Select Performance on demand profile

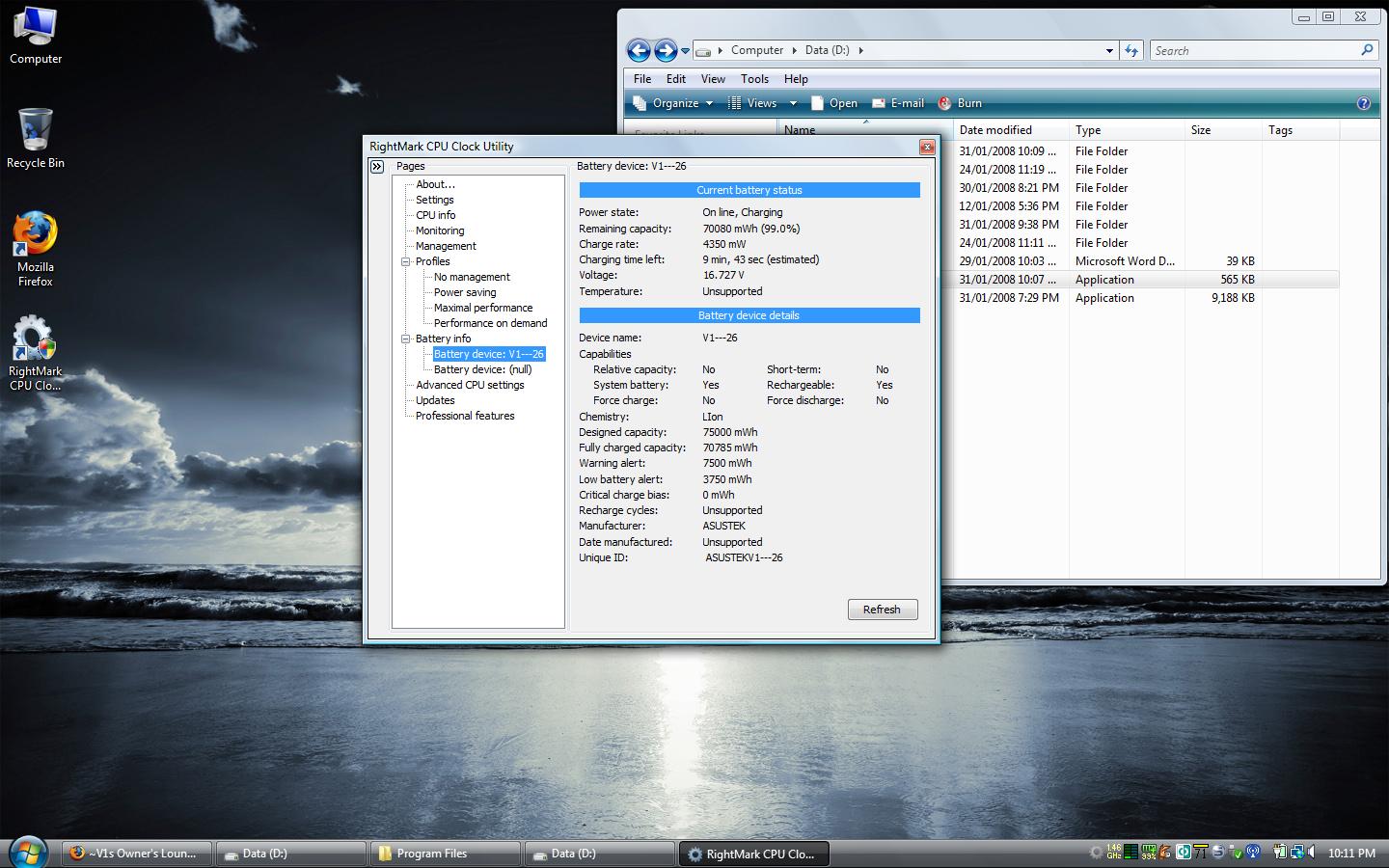(490, 323)
